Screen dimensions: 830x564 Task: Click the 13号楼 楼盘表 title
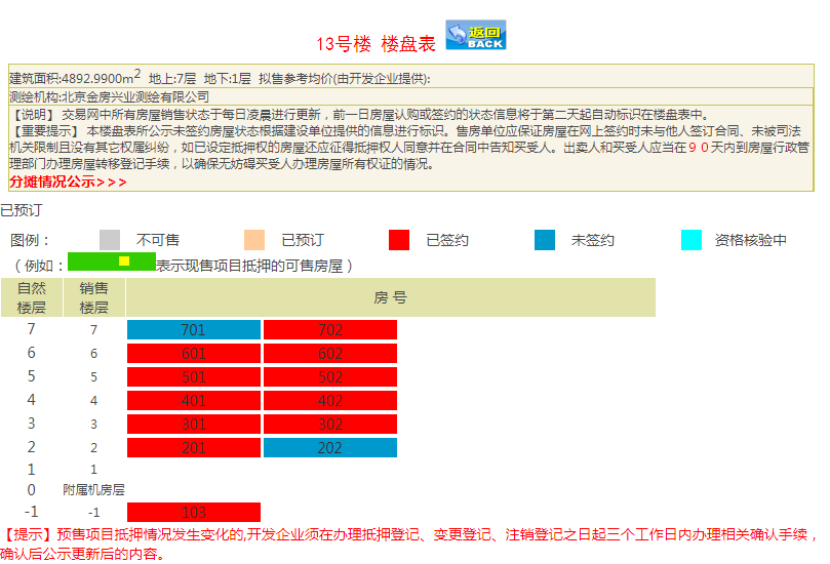(376, 43)
